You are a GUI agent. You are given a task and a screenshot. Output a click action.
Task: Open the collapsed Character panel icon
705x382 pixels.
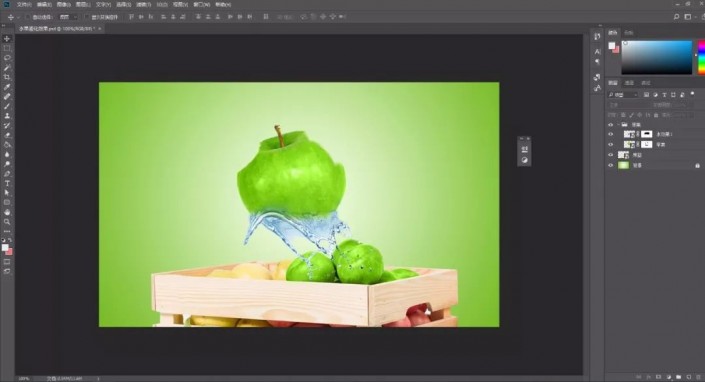597,52
